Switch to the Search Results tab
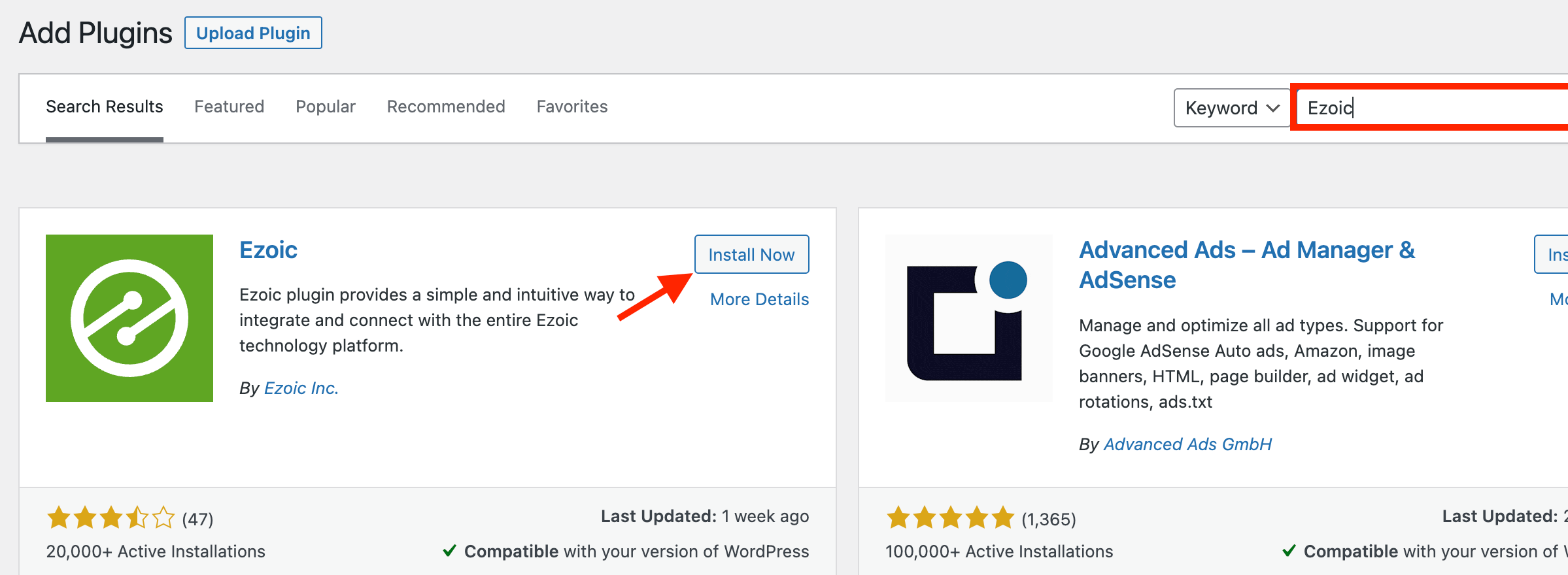Screen dimensions: 1568x575 point(105,107)
